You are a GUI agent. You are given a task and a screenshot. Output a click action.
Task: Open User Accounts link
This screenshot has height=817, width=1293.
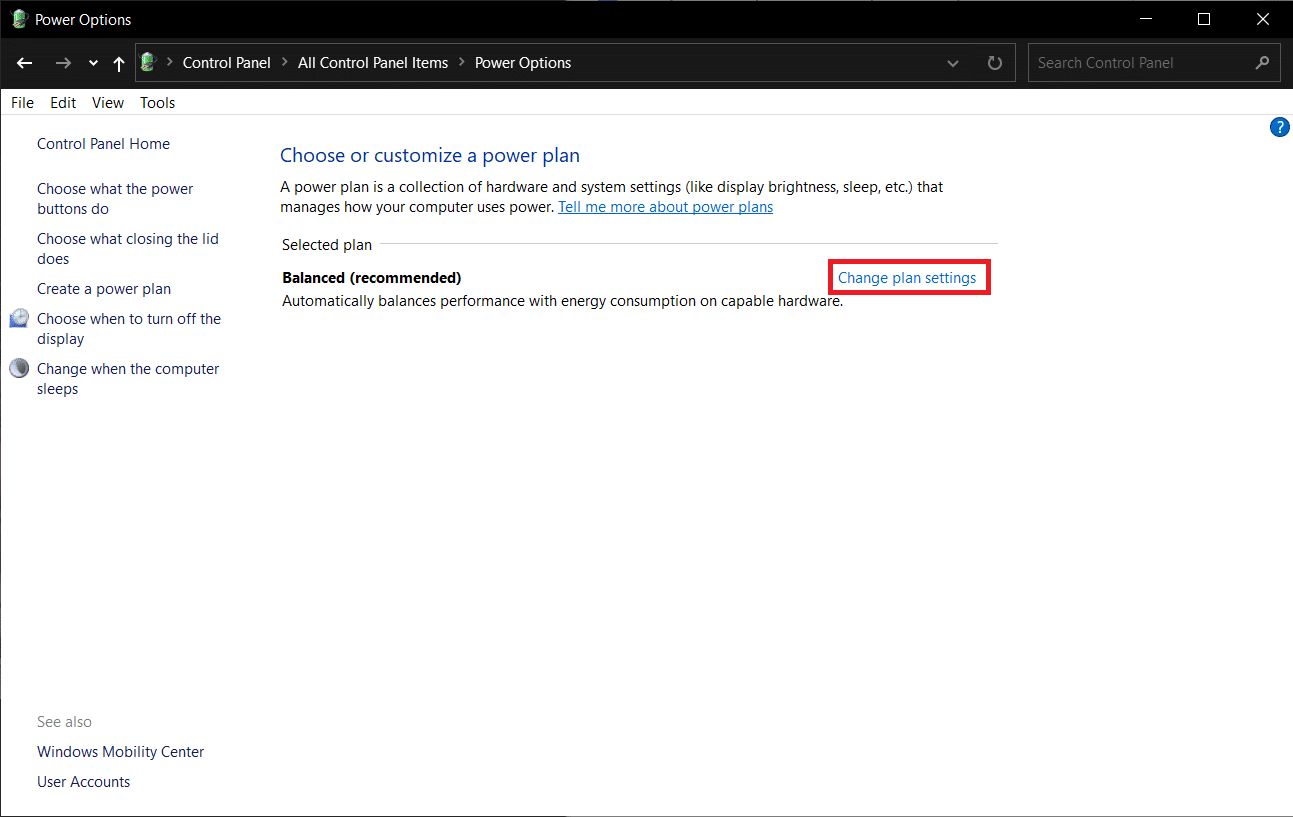(x=83, y=781)
